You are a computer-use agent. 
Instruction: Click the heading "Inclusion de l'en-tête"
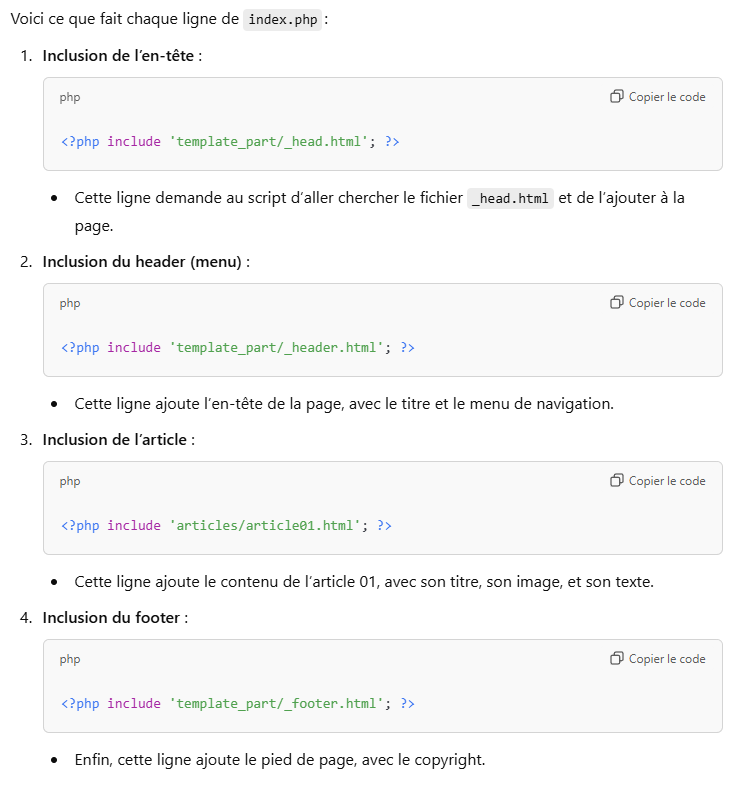pyautogui.click(x=119, y=56)
